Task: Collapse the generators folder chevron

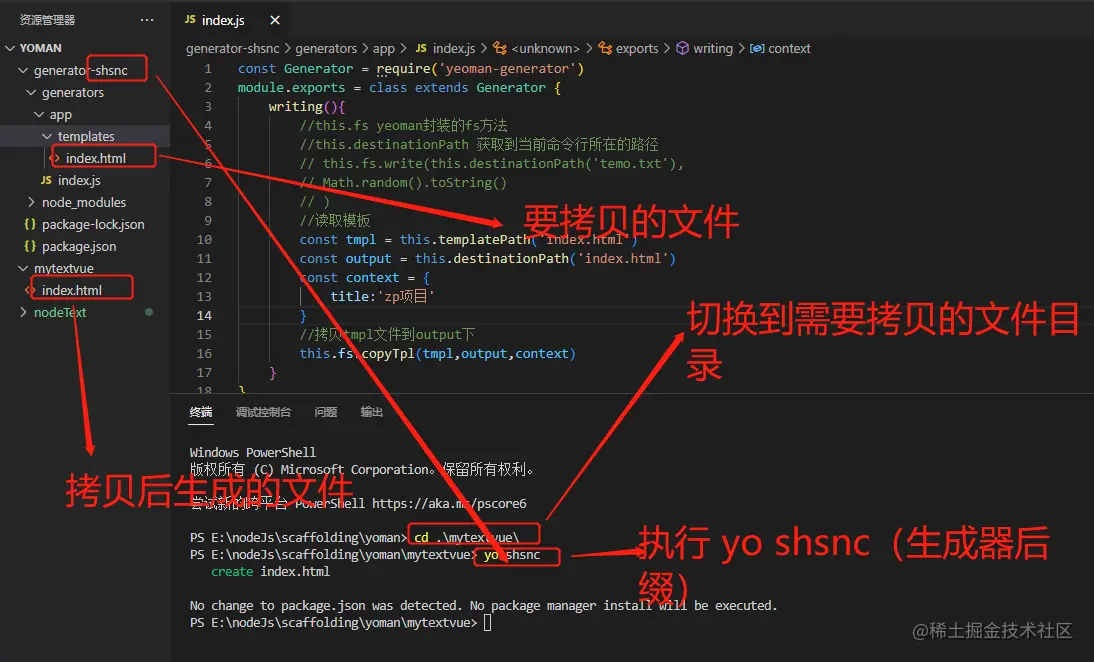Action: click(31, 92)
